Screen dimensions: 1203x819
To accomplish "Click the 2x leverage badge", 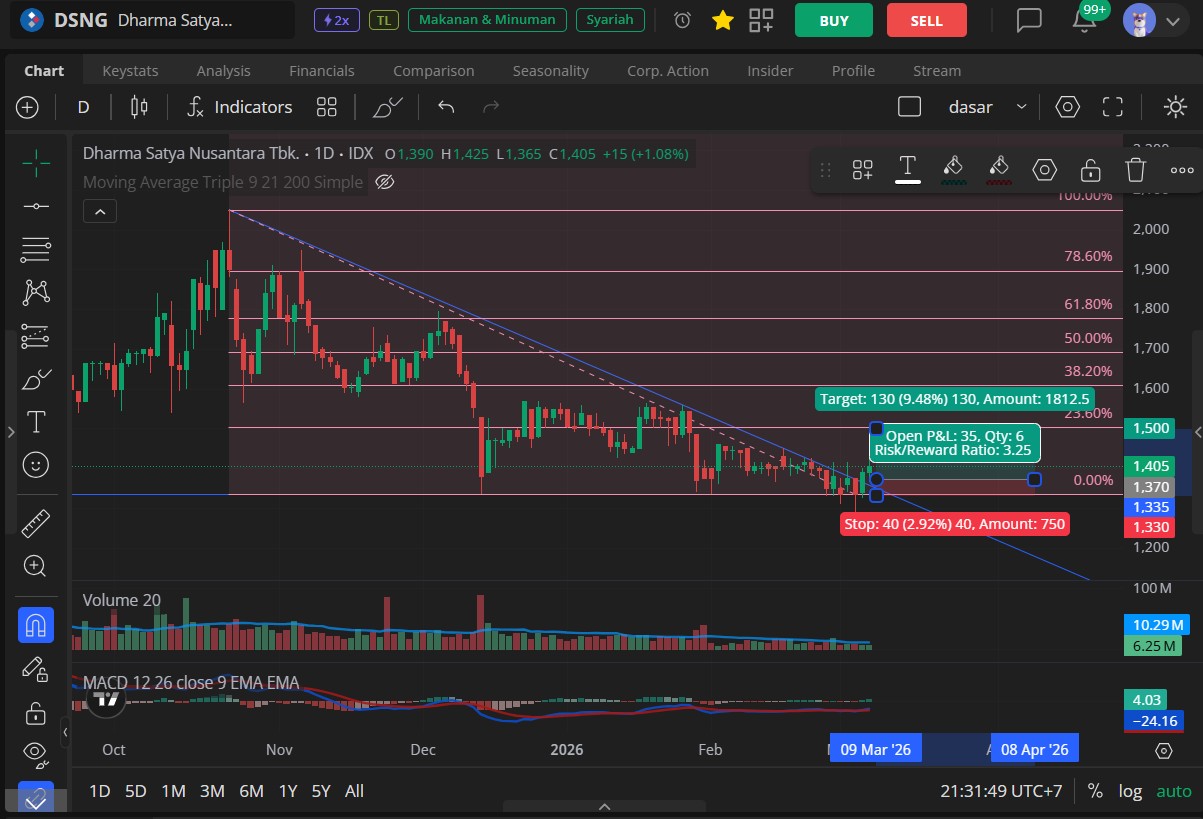I will (x=337, y=20).
